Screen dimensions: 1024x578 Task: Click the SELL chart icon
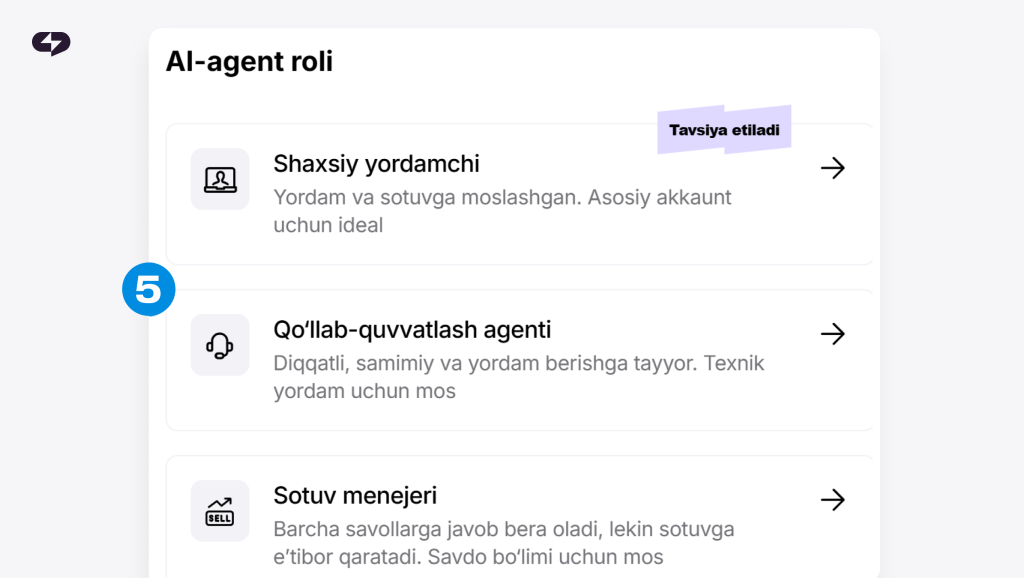point(220,511)
